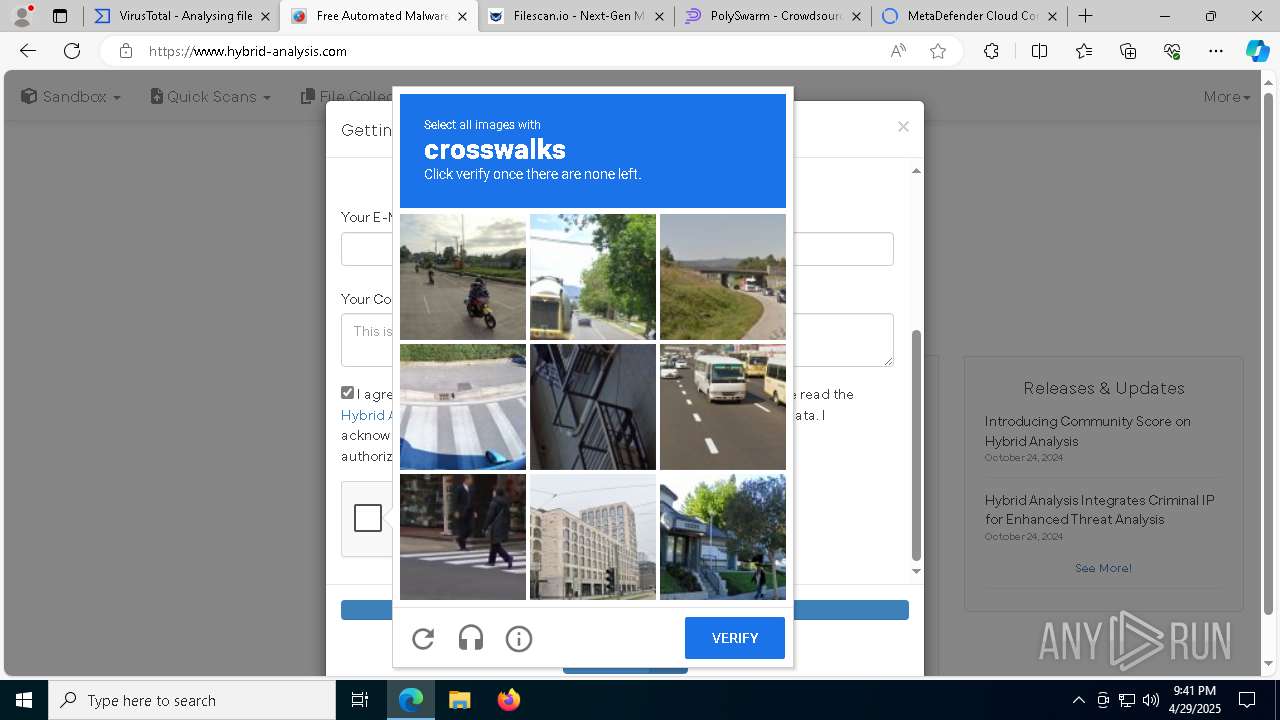Launch Firefox from the taskbar
Image resolution: width=1280 pixels, height=720 pixels.
[x=508, y=700]
